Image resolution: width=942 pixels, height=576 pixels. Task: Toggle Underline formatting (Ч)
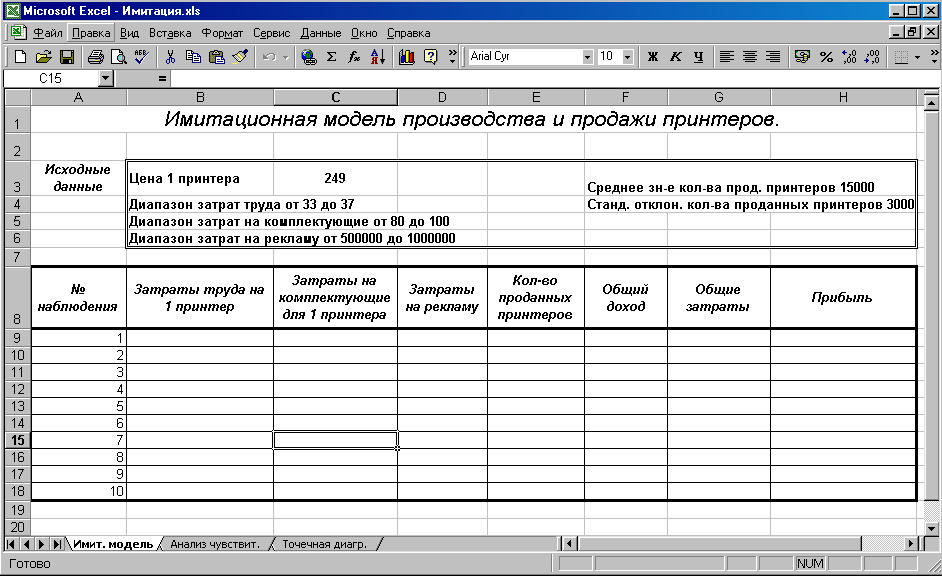click(x=698, y=57)
